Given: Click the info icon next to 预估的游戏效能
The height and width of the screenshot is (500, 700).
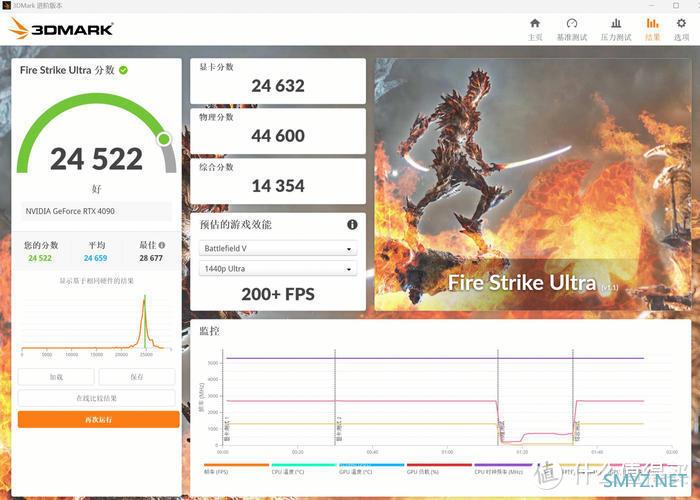Looking at the screenshot, I should click(352, 225).
